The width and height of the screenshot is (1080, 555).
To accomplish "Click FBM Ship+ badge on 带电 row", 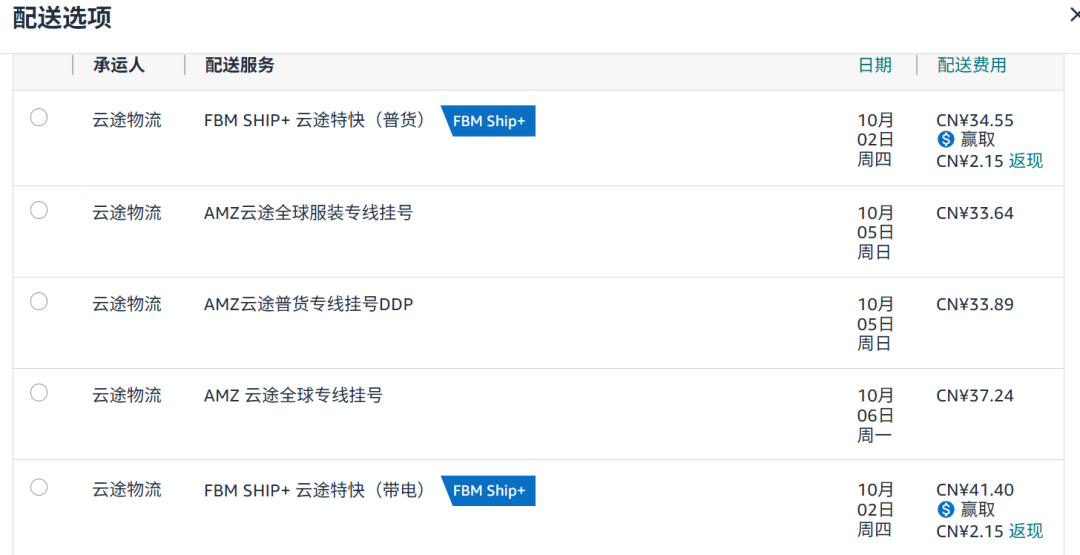I will tap(489, 491).
